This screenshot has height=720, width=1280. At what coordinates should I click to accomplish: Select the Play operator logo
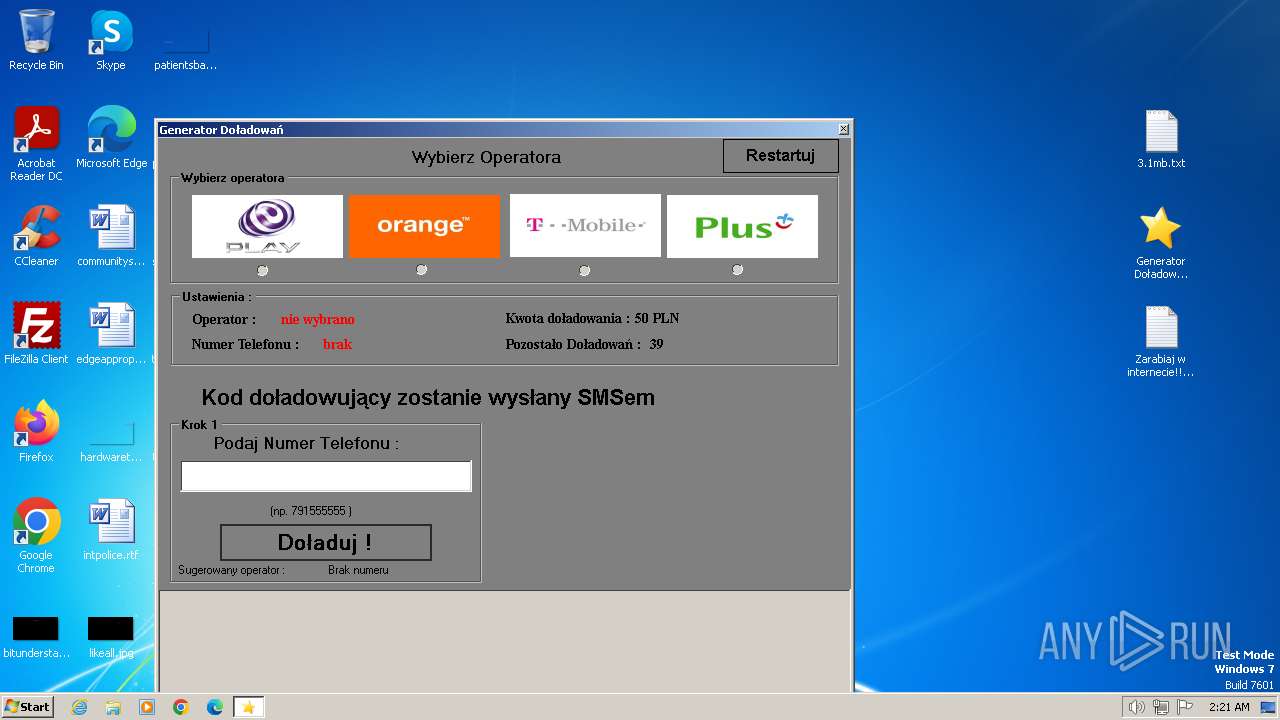[267, 226]
